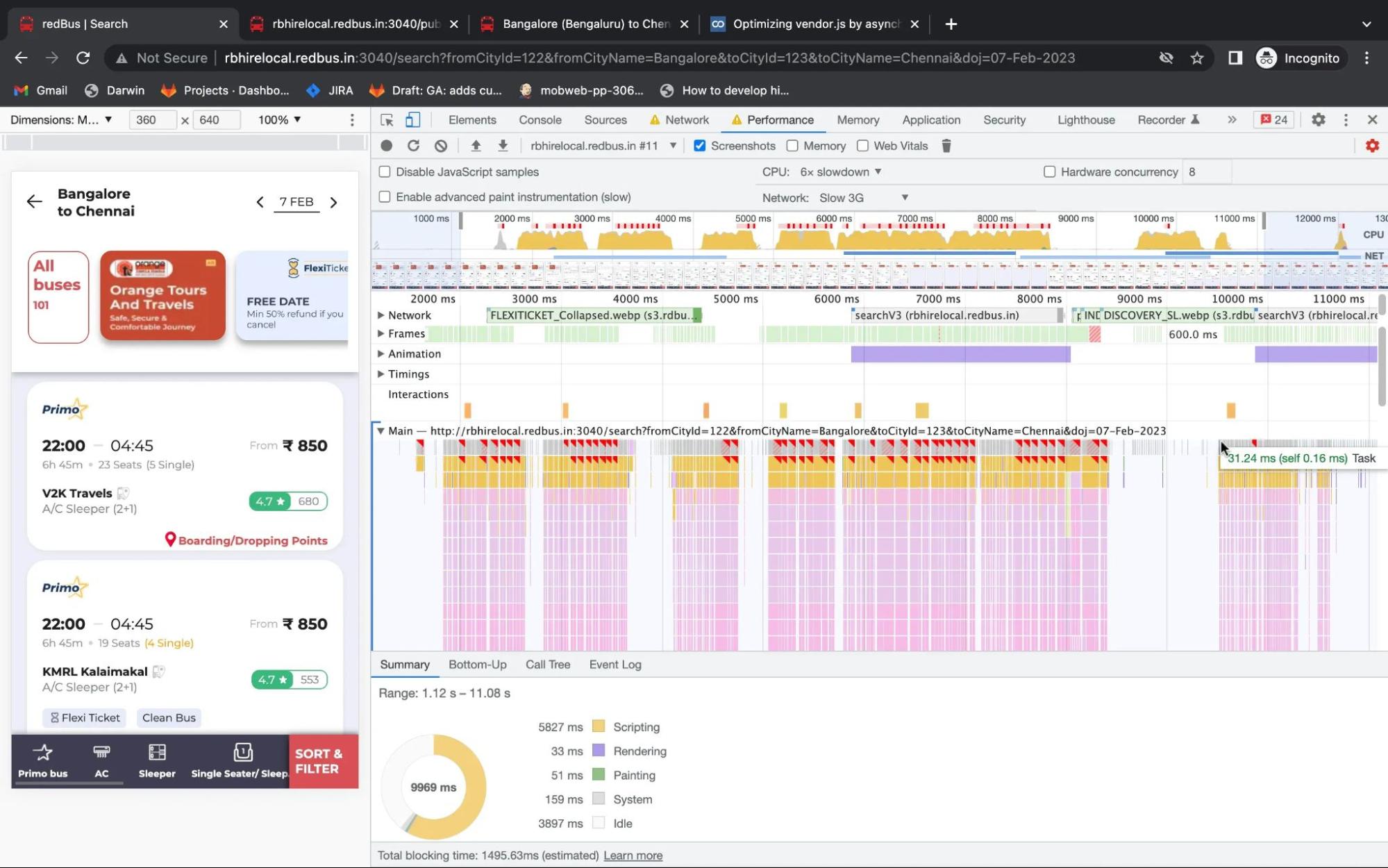
Task: Click the record/stop profiling button
Action: coord(387,145)
